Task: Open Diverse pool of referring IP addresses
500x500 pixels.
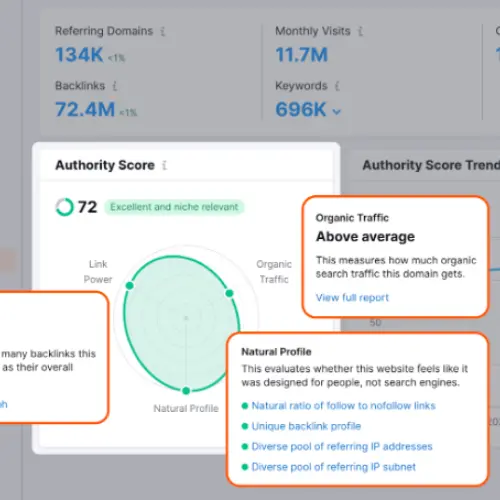Action: (x=342, y=446)
